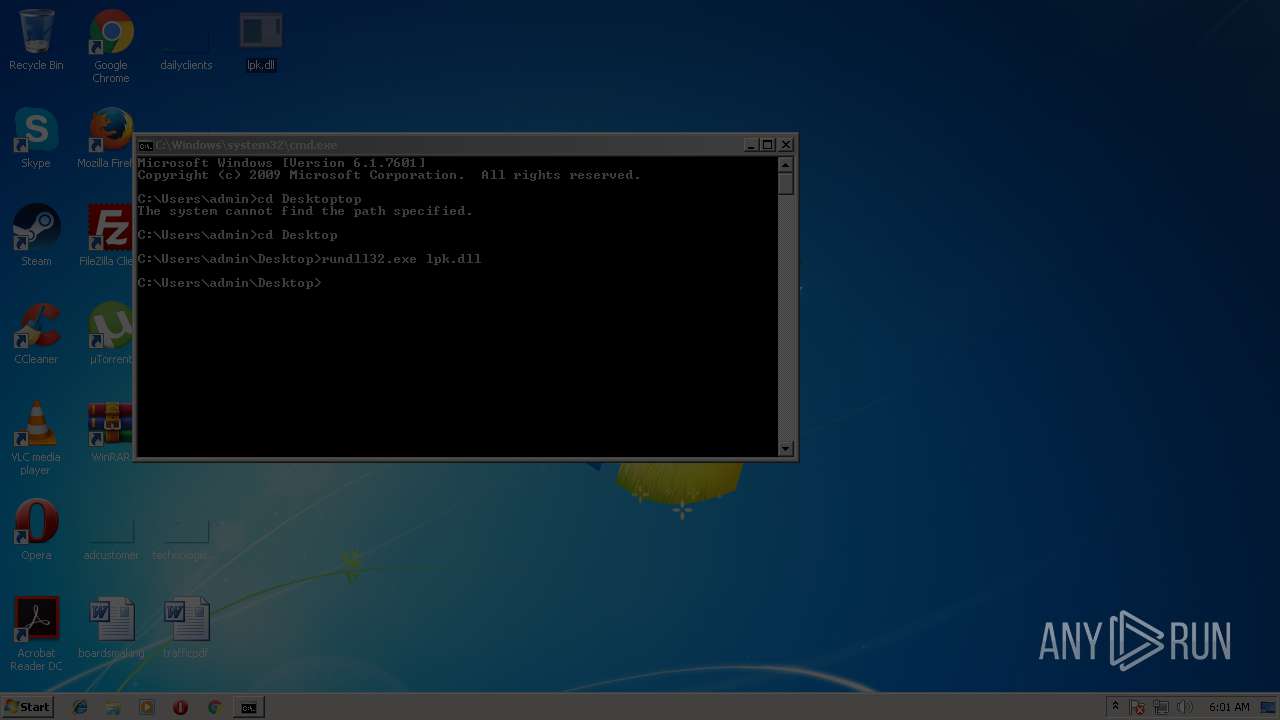Select the adcustomer desktop file

pos(111,538)
